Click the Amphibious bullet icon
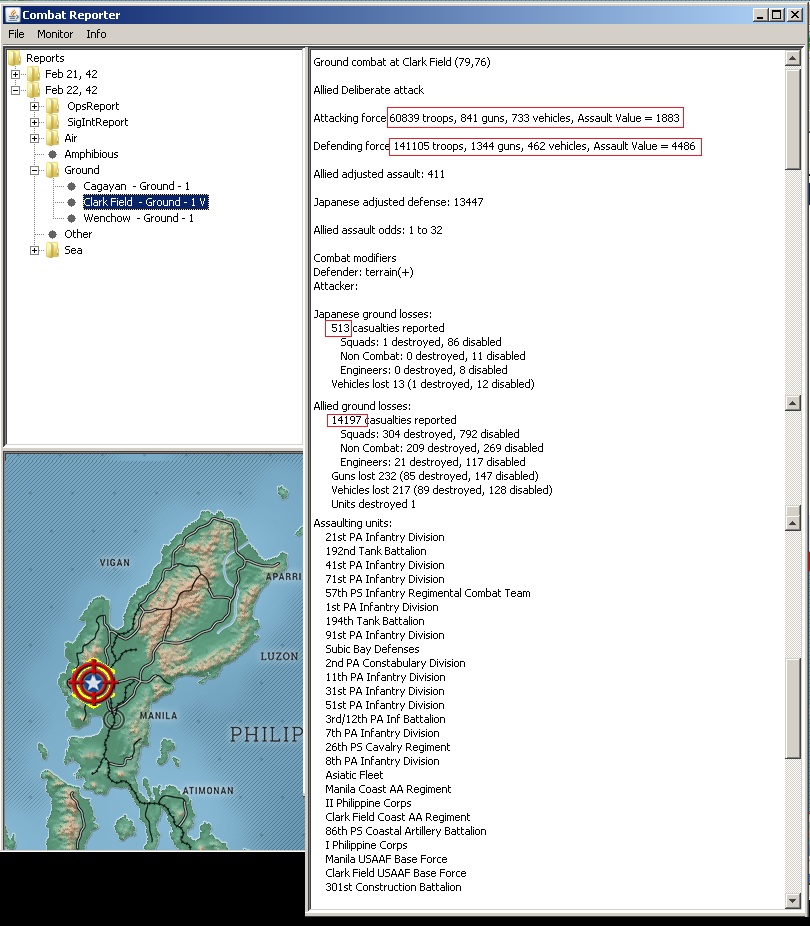This screenshot has height=926, width=810. pos(53,154)
